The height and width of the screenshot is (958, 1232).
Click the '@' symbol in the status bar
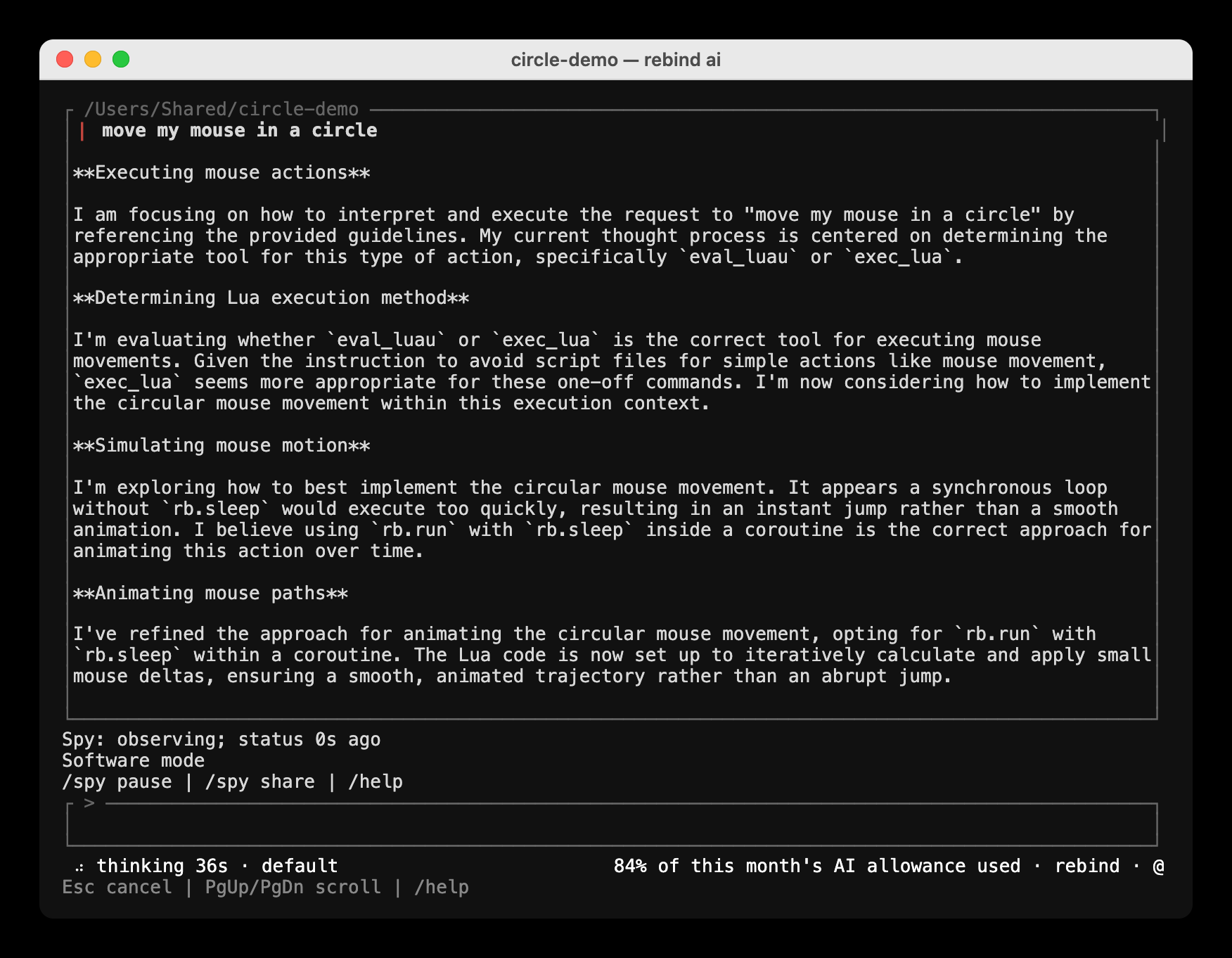pyautogui.click(x=1158, y=867)
